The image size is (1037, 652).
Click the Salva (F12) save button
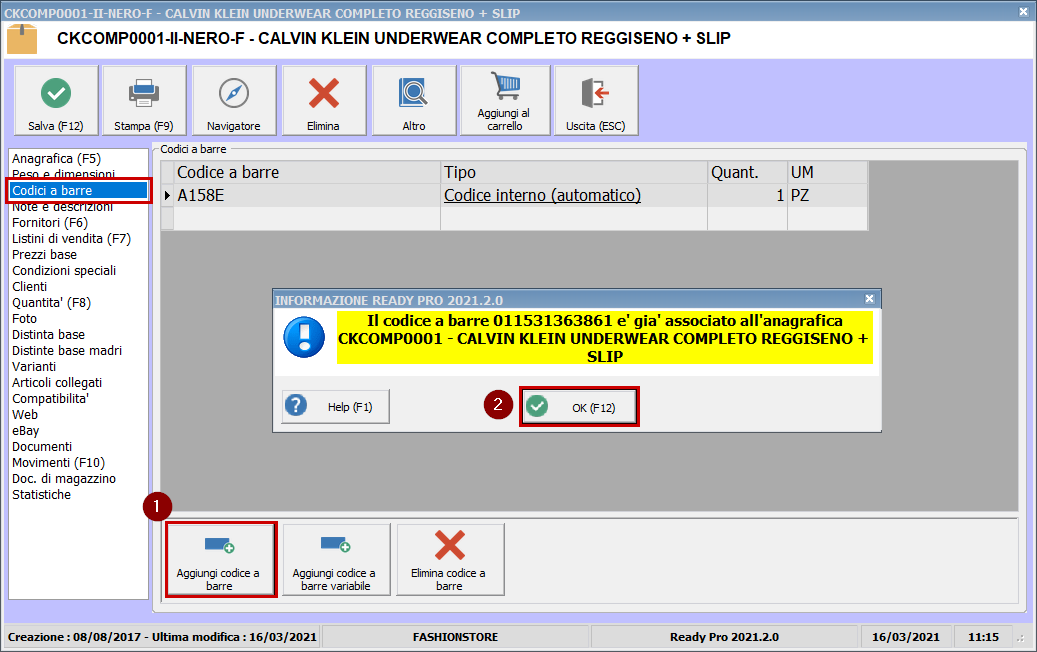[x=56, y=101]
